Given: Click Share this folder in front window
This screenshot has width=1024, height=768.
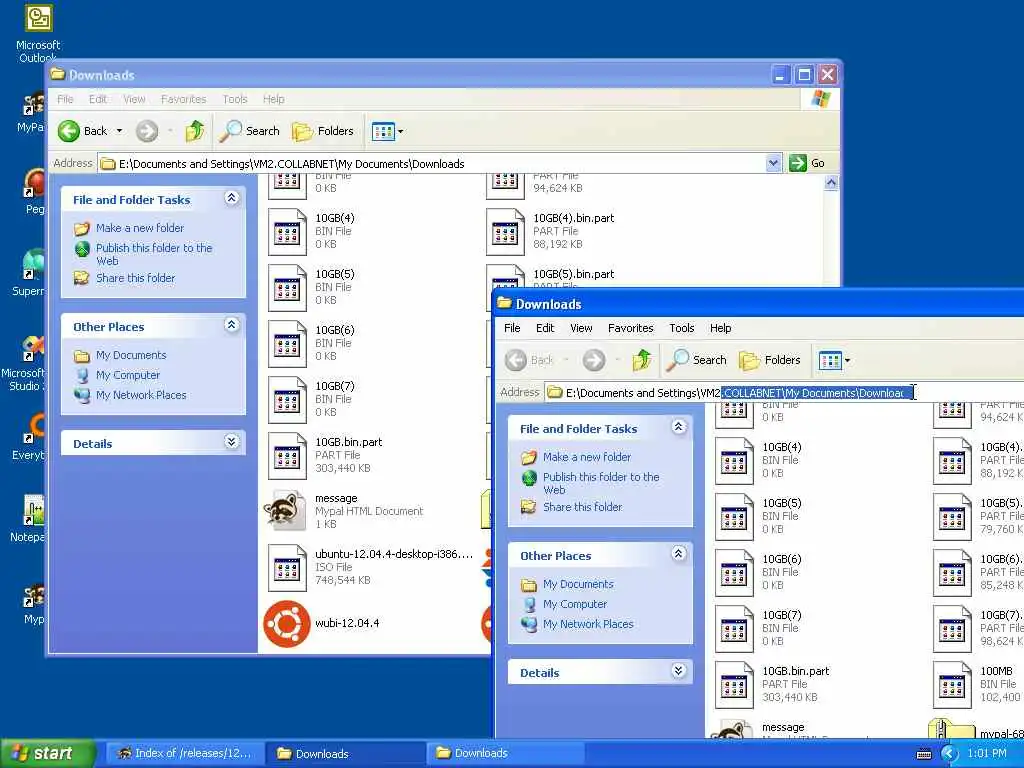Looking at the screenshot, I should click(583, 507).
